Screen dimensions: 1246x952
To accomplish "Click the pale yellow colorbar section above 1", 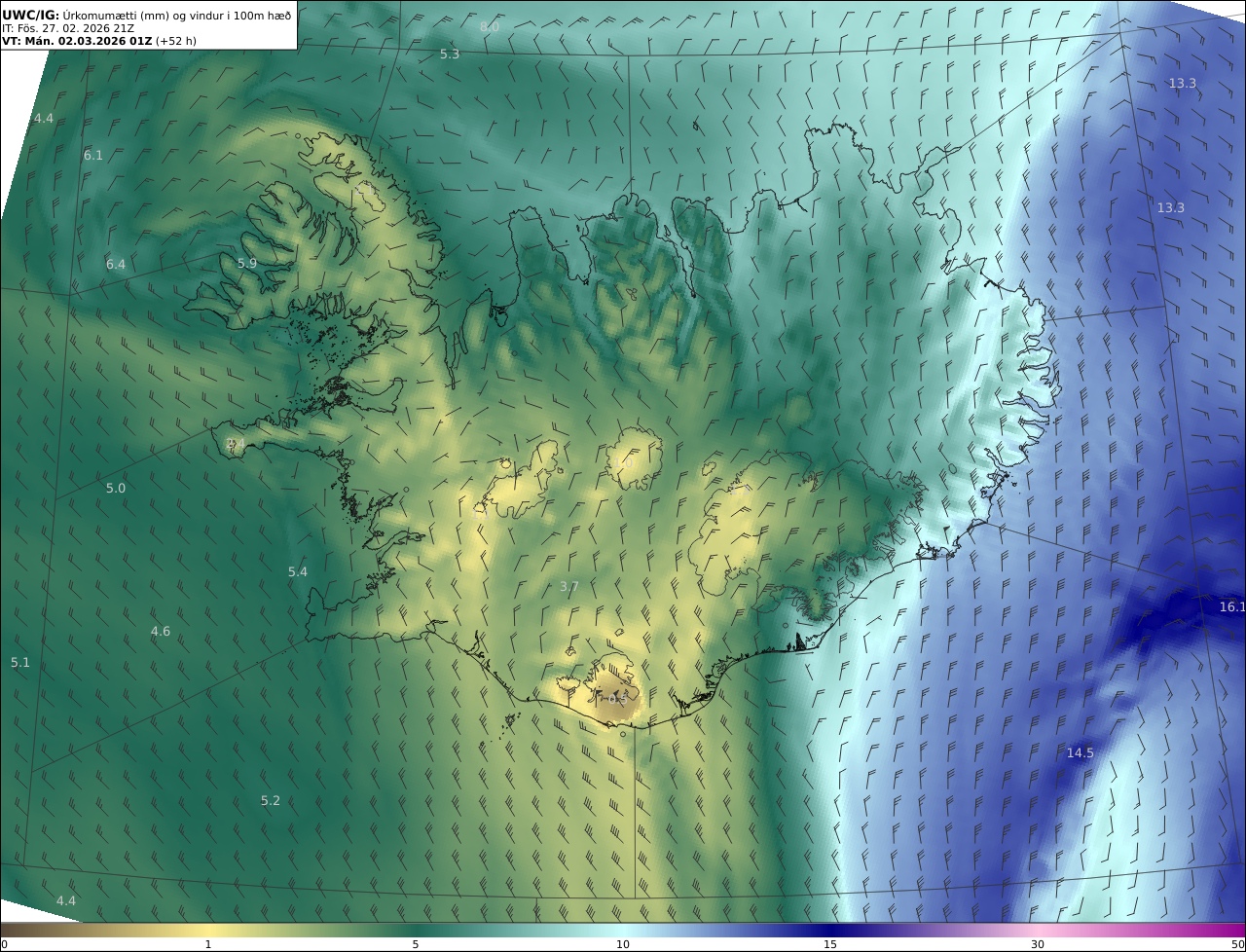I will tap(208, 930).
